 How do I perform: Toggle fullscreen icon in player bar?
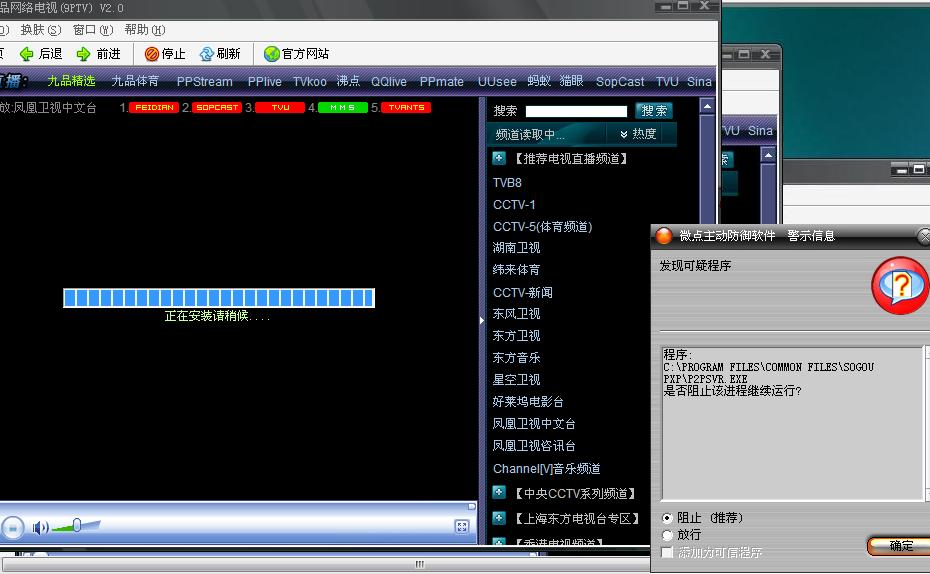[461, 527]
